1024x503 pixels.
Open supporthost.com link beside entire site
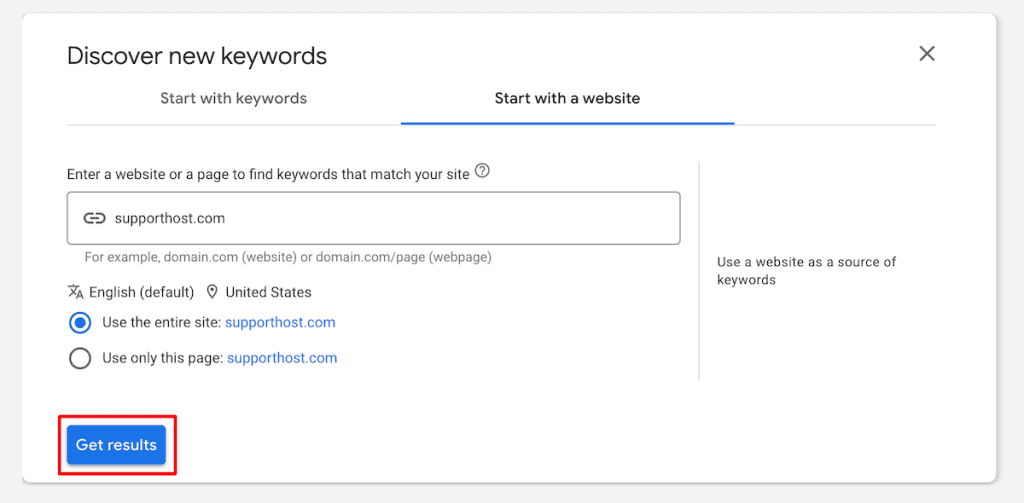click(280, 323)
